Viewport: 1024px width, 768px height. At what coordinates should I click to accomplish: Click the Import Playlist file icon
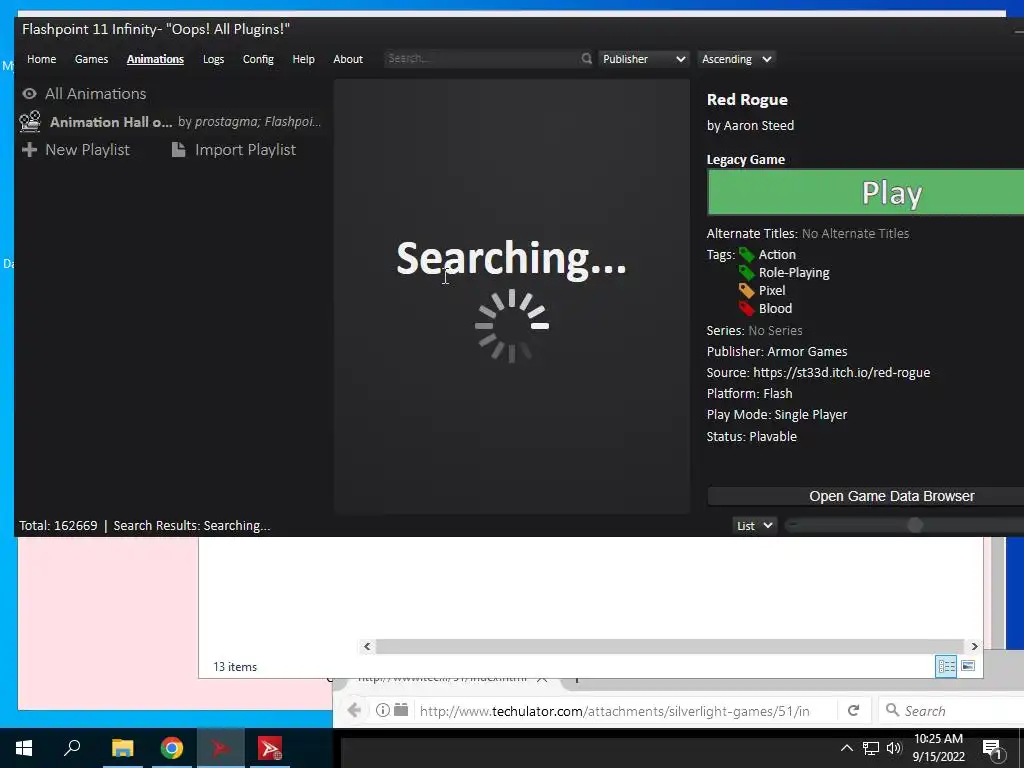pos(178,150)
